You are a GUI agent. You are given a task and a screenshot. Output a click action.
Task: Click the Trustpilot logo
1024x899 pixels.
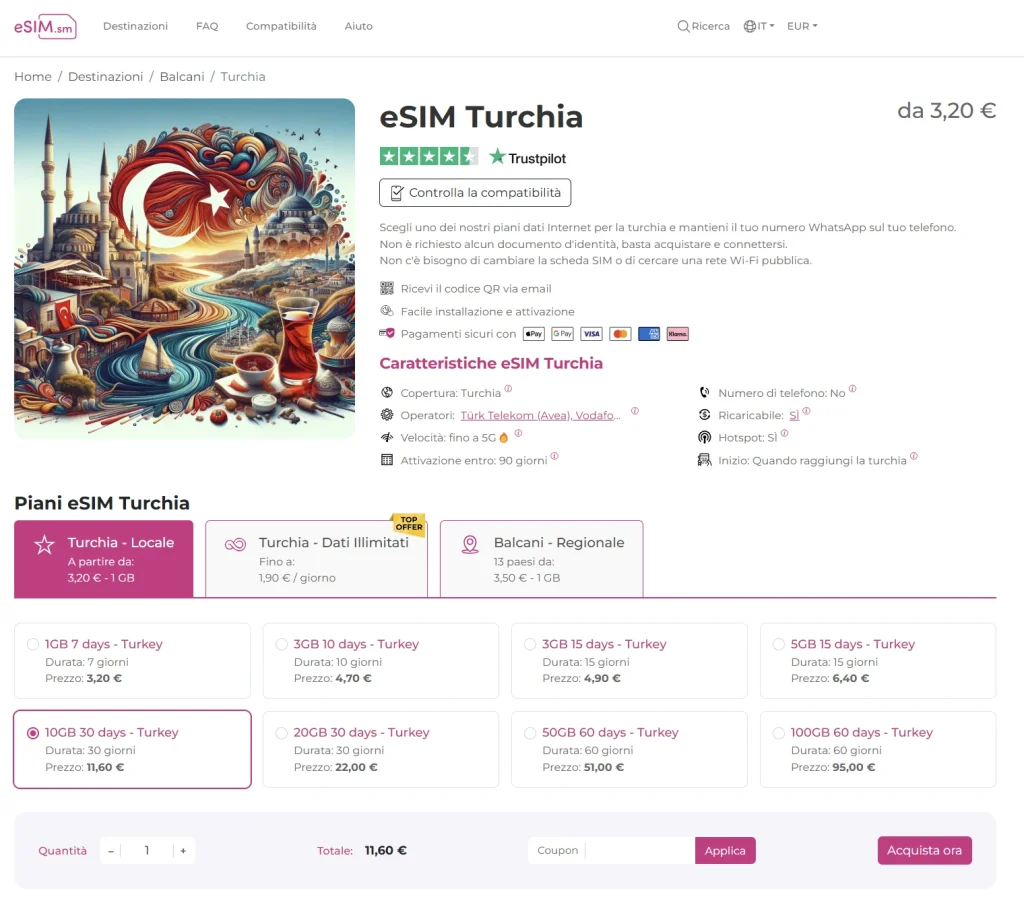tap(528, 157)
